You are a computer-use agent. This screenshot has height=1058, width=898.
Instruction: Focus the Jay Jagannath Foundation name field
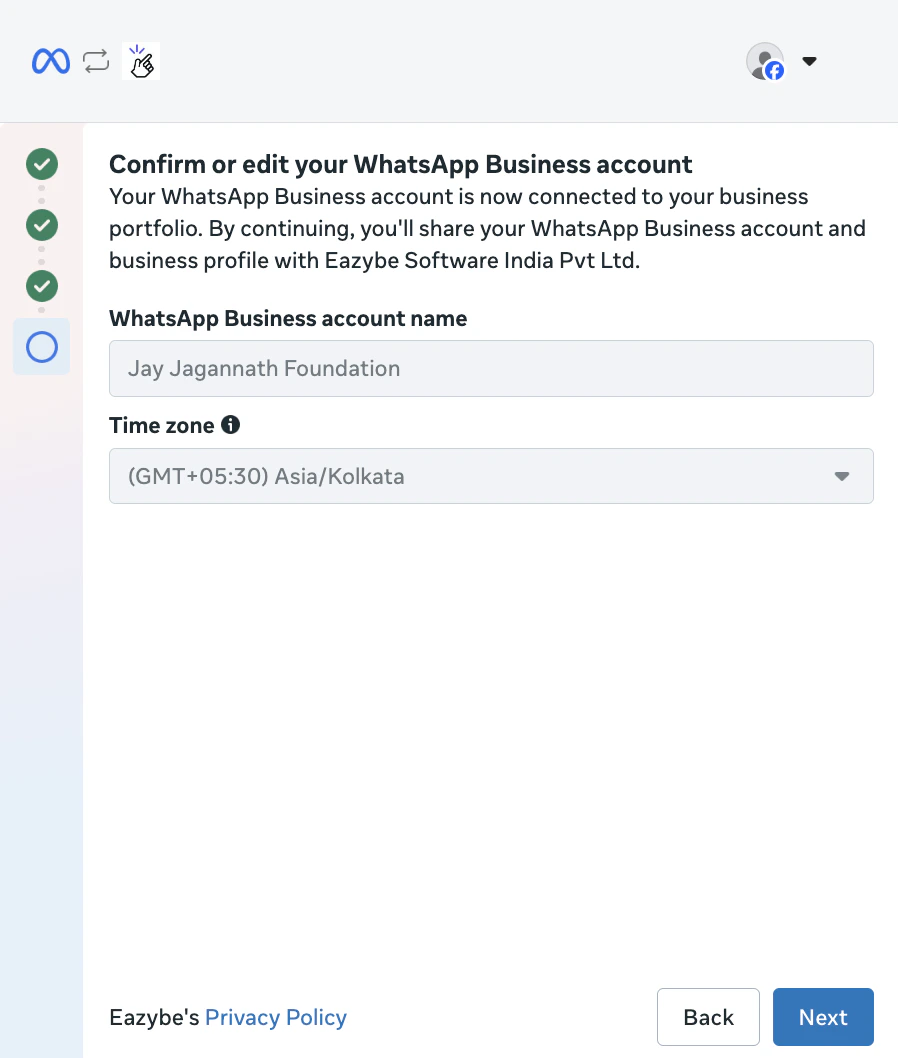491,368
